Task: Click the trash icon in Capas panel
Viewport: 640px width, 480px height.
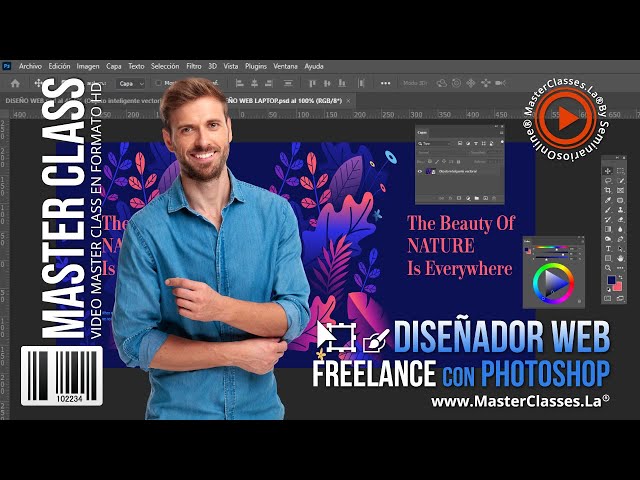Action: 494,198
